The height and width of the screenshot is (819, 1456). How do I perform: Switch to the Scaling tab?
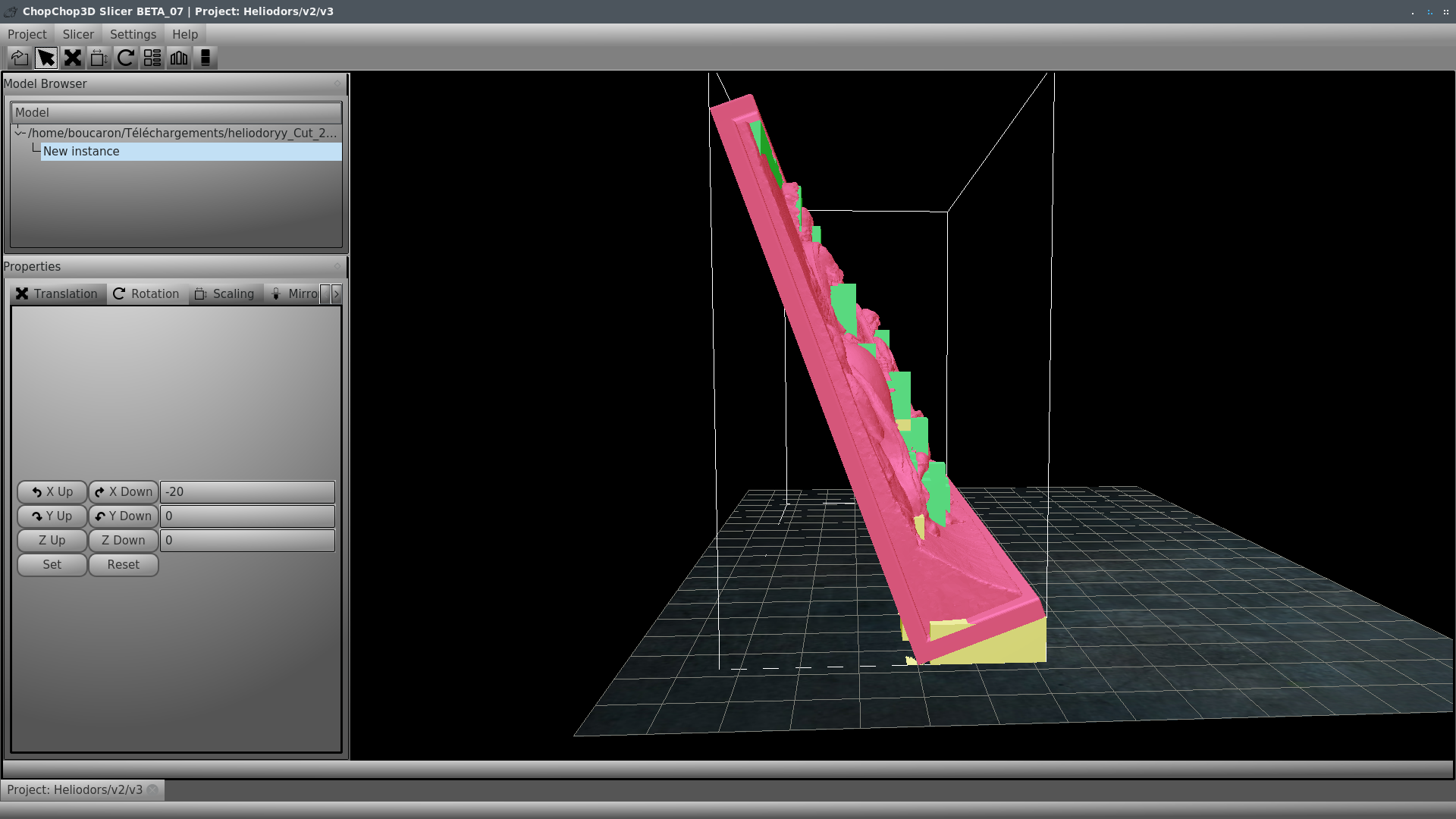pos(225,293)
